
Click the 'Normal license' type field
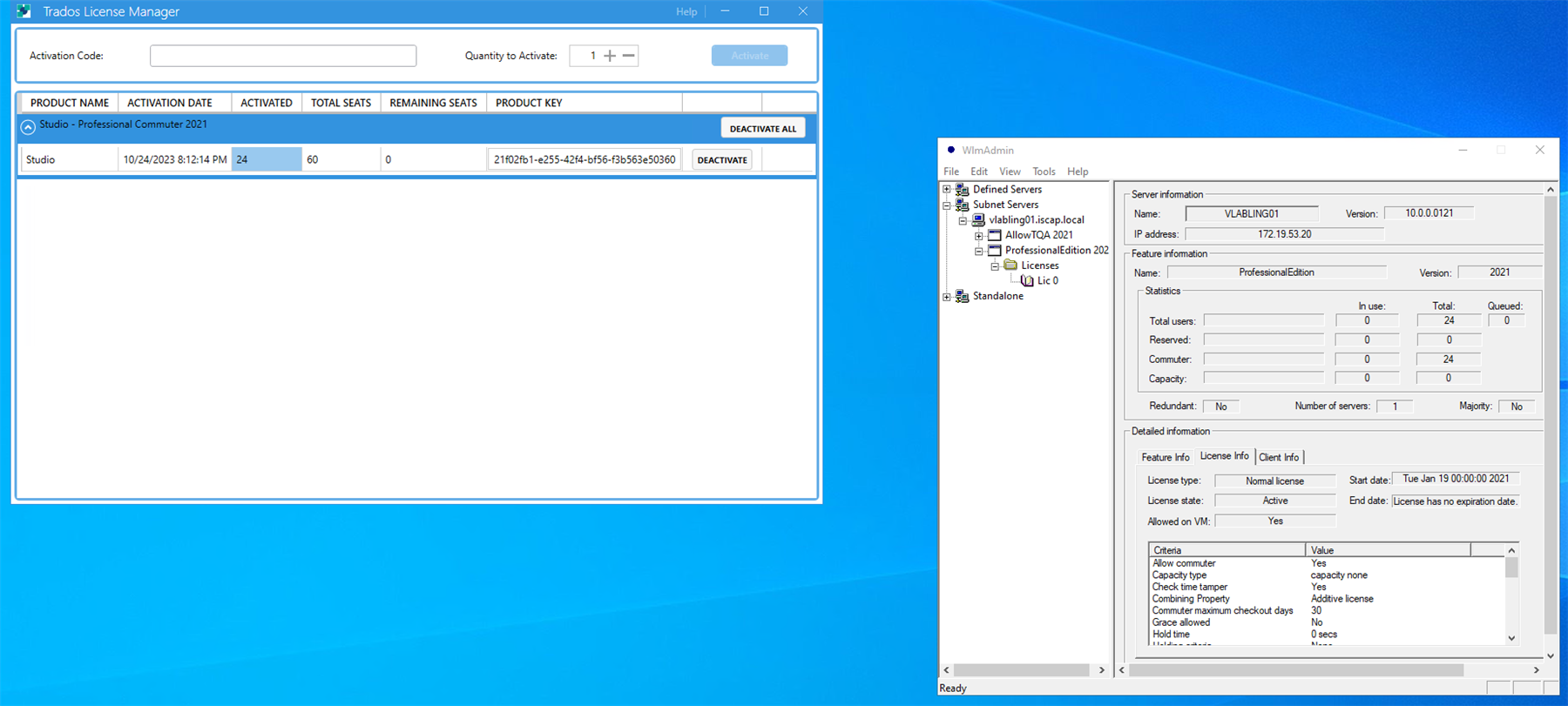[x=1274, y=481]
